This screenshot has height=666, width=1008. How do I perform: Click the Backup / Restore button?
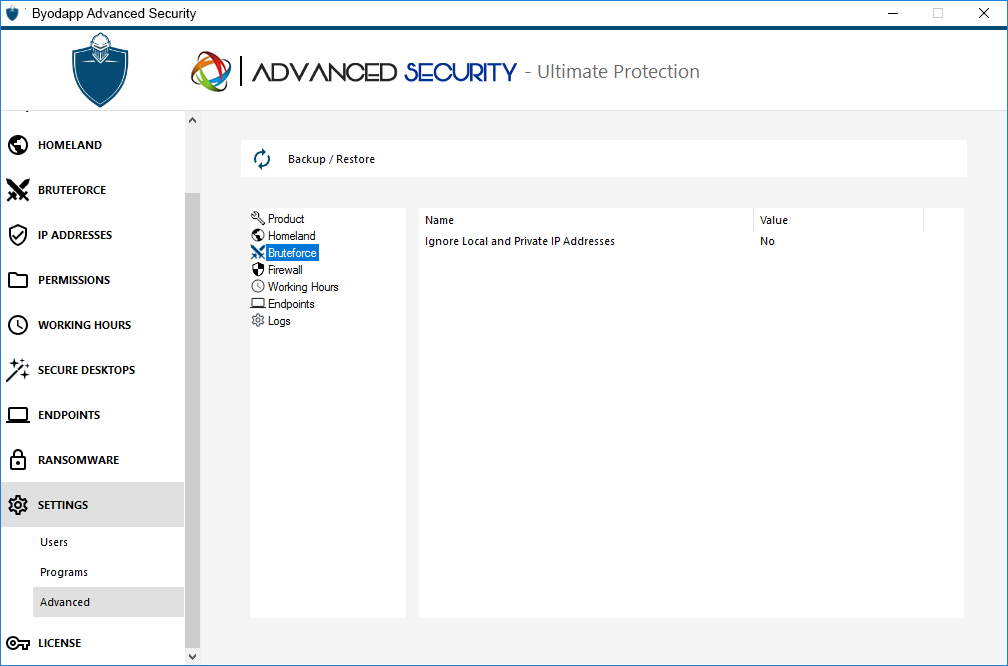click(604, 159)
